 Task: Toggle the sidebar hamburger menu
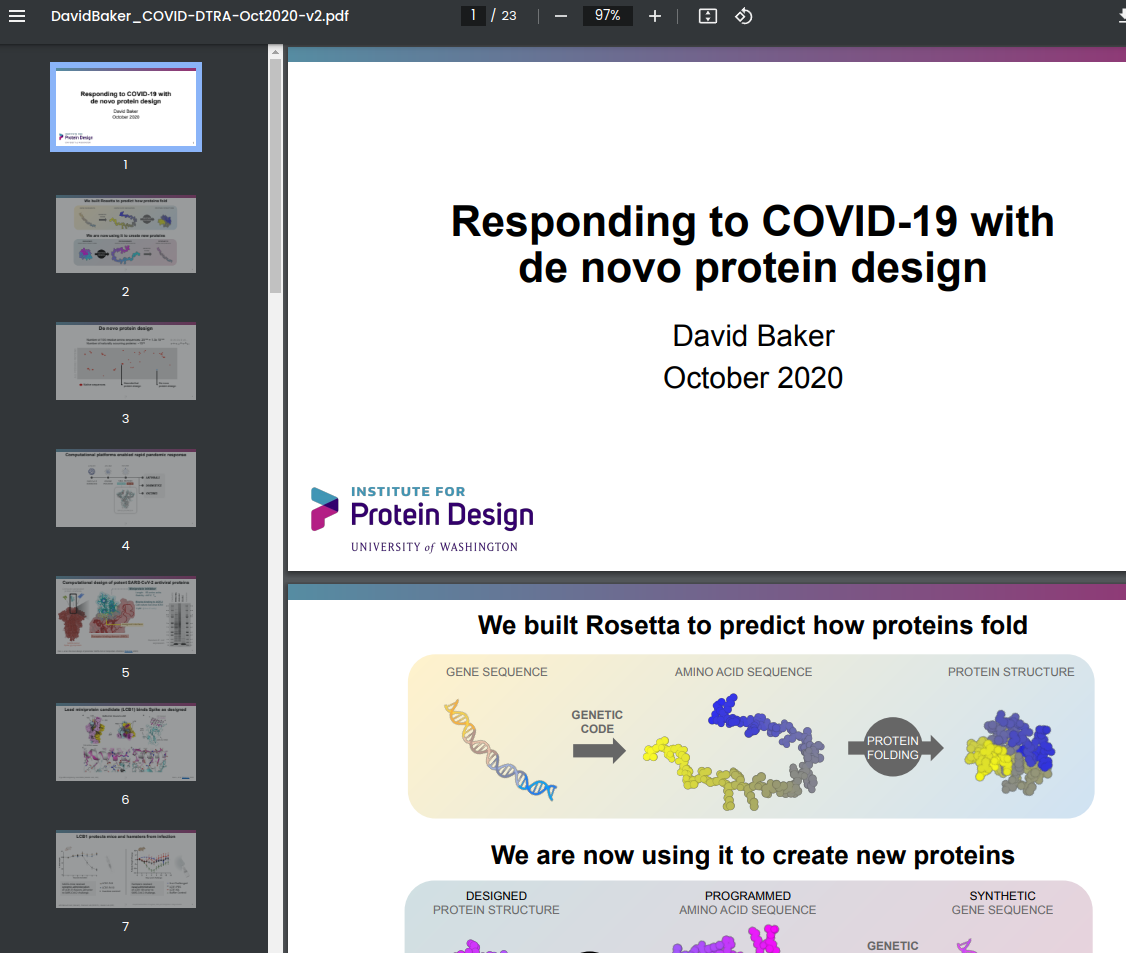coord(17,16)
